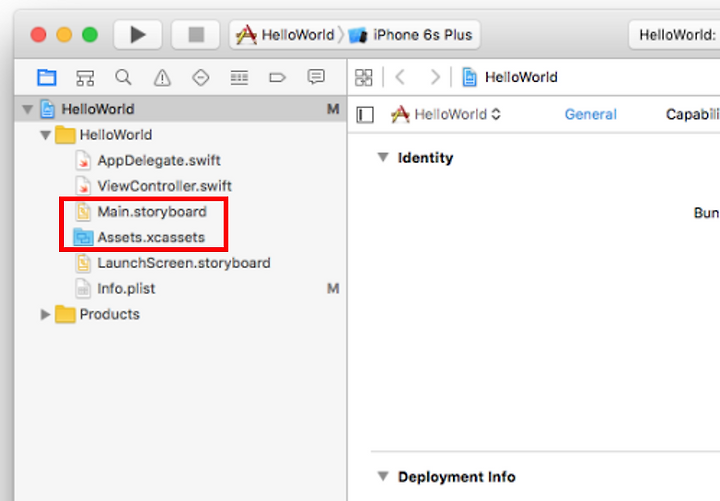Choose the iPhone 6s Plus destination
The image size is (720, 501).
[411, 35]
